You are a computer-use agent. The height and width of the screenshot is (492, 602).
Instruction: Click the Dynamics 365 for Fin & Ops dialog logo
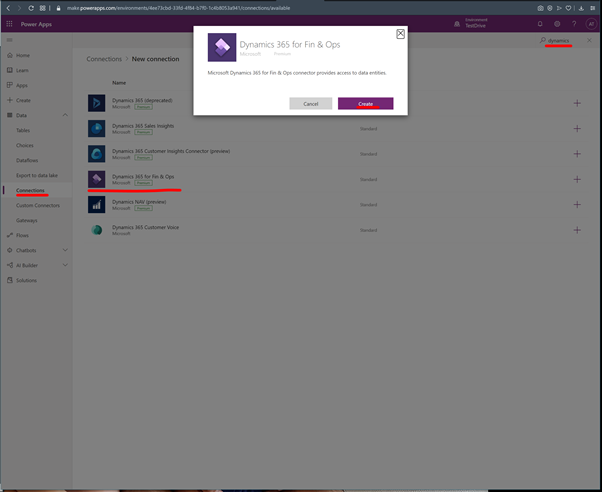(x=222, y=47)
